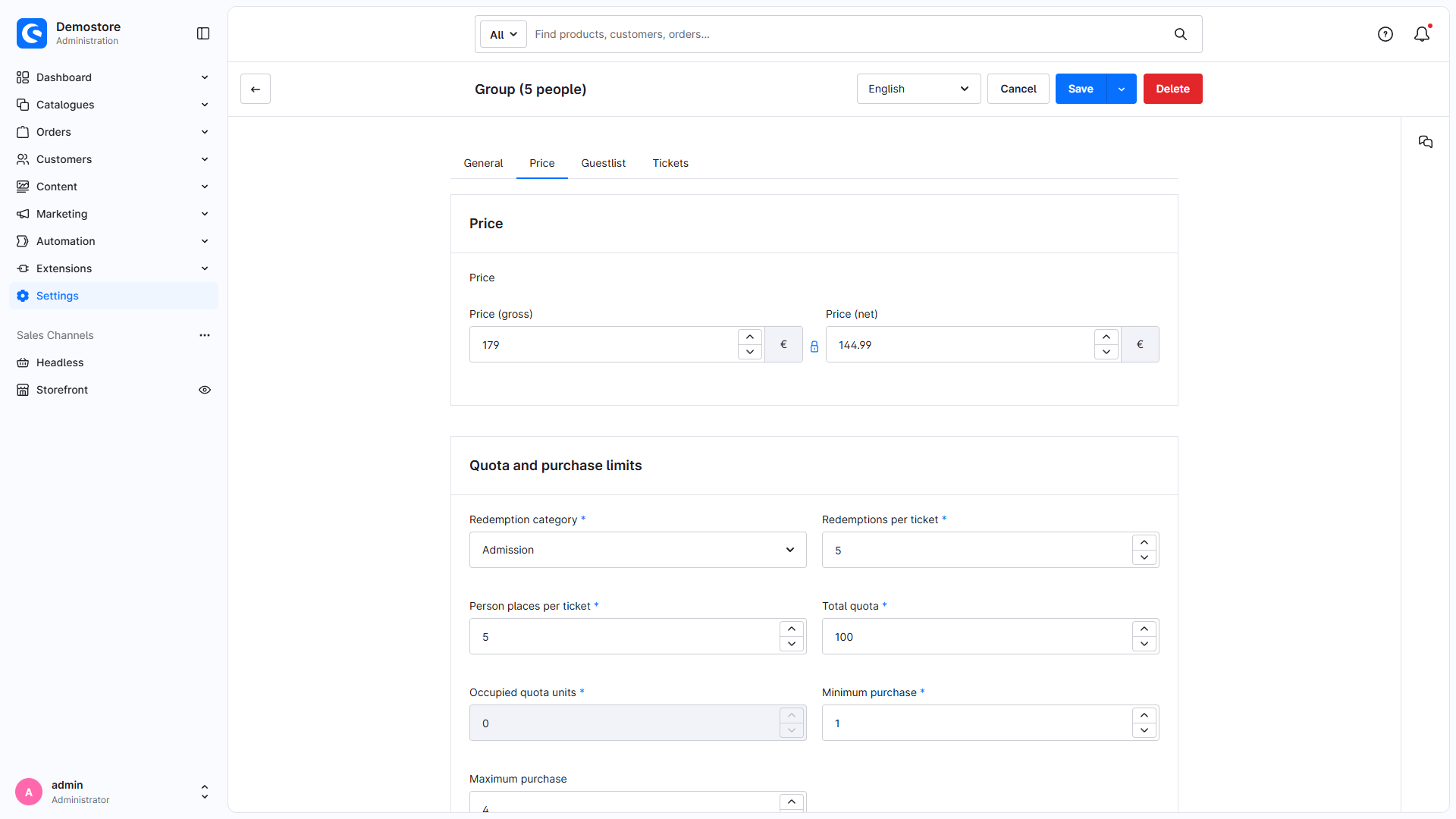Switch to the Guestlist tab

click(x=604, y=163)
